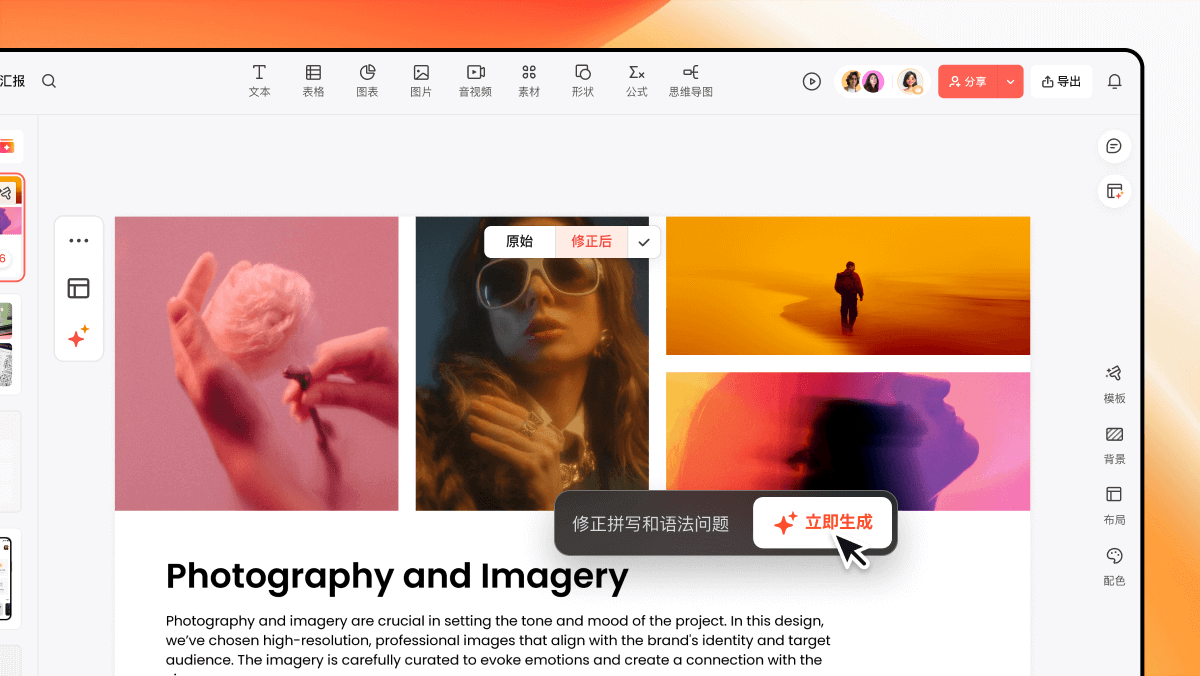This screenshot has width=1200, height=676.
Task: Open the 思维导图 mind map tool
Action: [691, 80]
